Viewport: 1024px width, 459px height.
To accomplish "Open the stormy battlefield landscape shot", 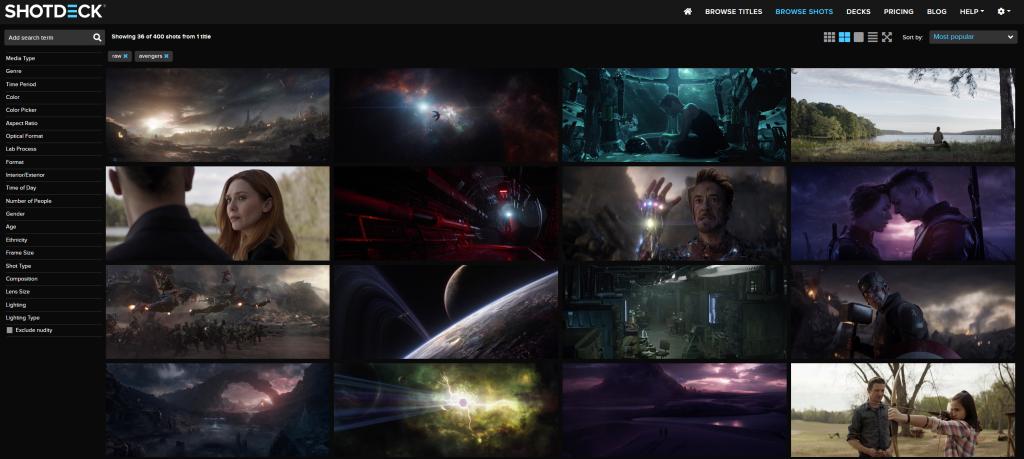I will pos(217,115).
